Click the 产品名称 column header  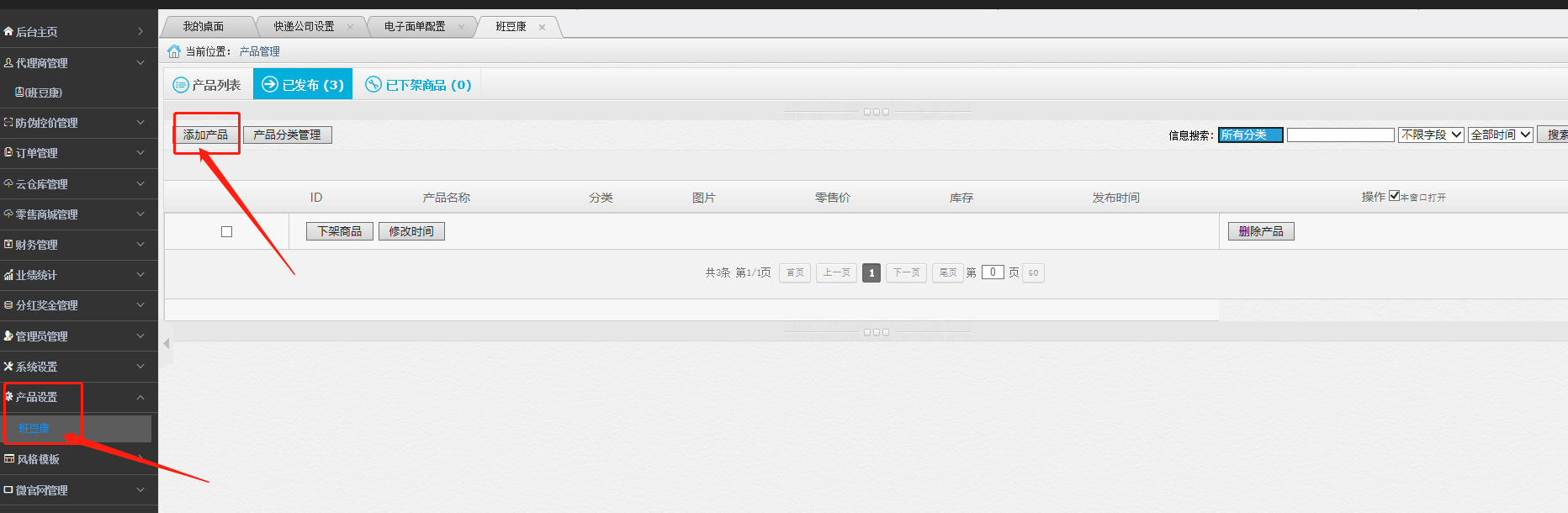447,198
